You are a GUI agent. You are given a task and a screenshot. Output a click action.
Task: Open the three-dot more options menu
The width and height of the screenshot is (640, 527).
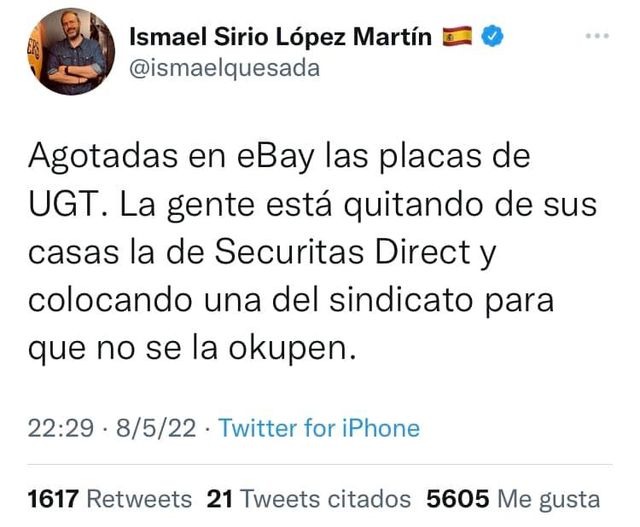coord(597,36)
